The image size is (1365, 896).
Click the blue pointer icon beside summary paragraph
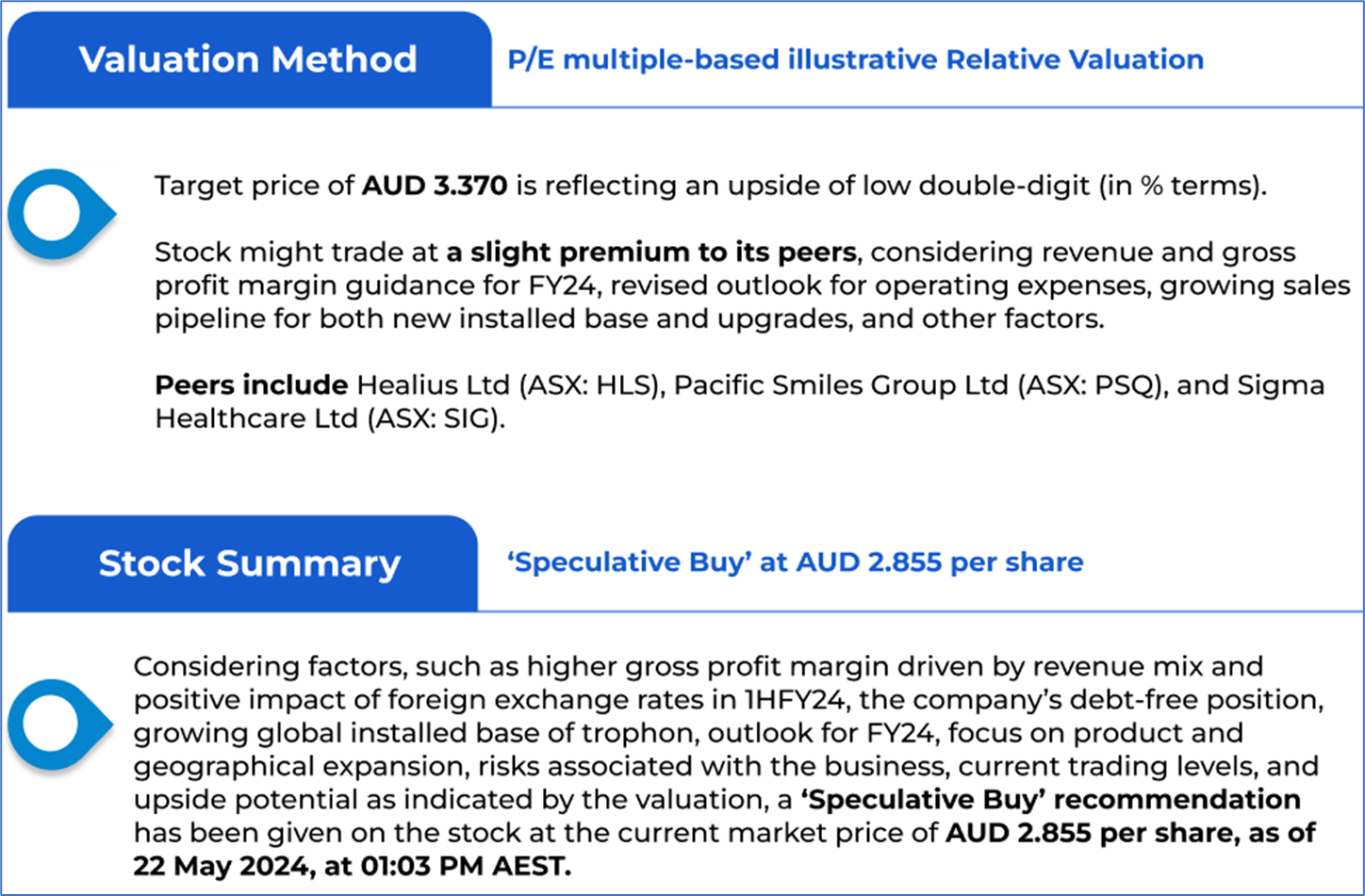pos(58,724)
